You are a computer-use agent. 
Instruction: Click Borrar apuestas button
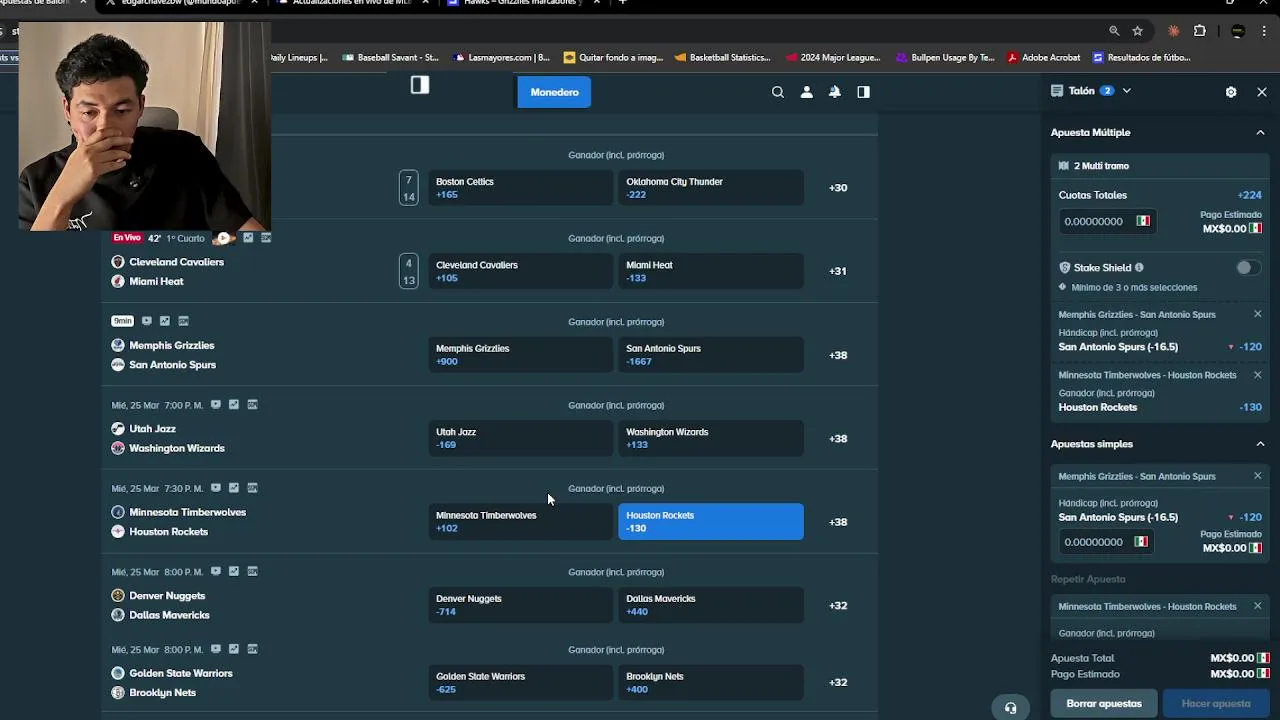1104,703
